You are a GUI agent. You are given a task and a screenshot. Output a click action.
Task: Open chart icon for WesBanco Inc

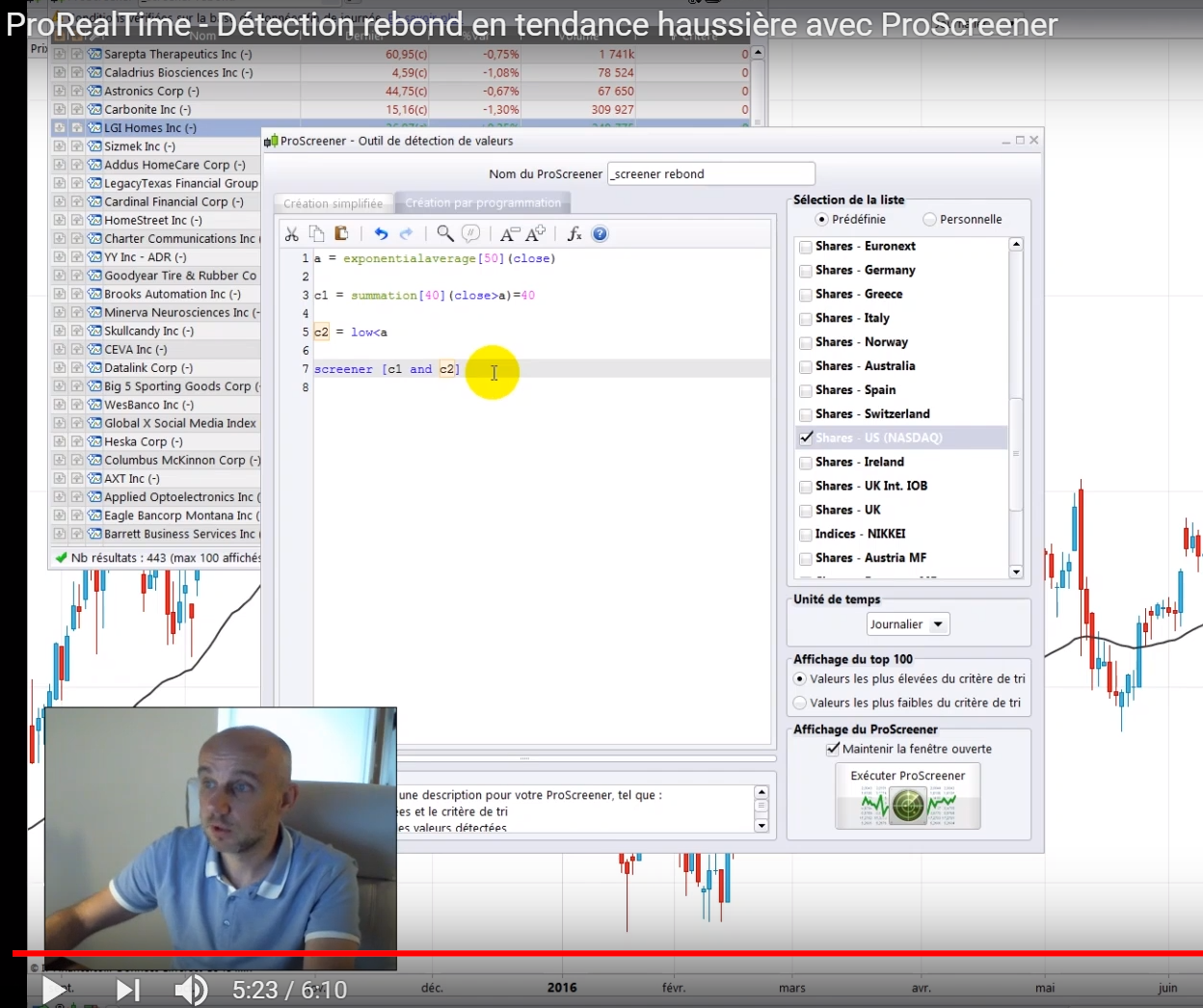[x=94, y=405]
